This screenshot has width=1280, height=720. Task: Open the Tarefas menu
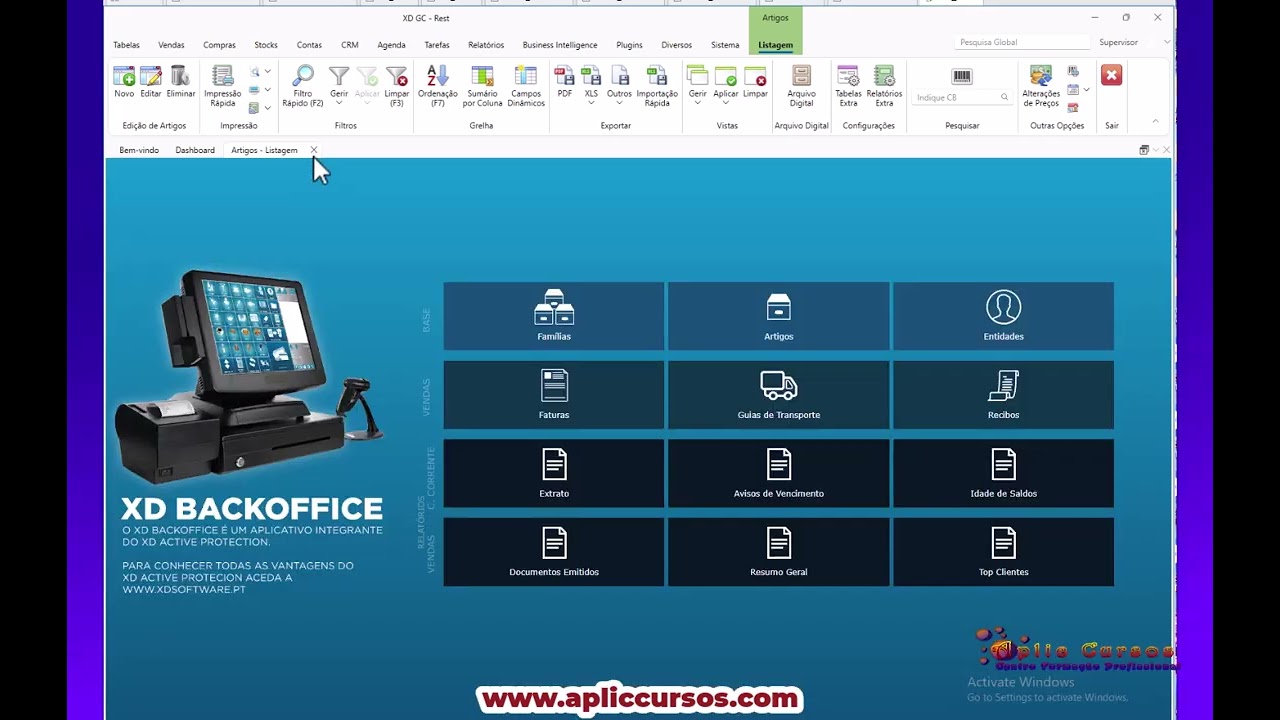[x=437, y=45]
